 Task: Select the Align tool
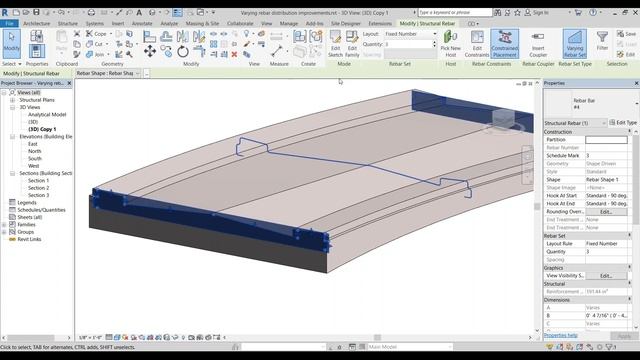(x=149, y=36)
